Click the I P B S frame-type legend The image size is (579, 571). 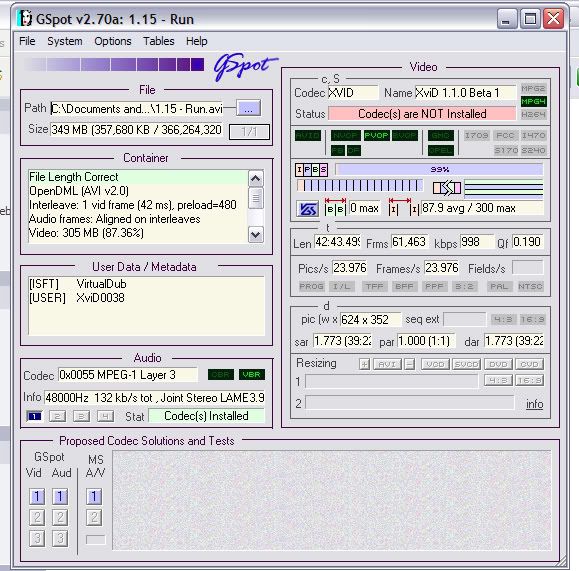pyautogui.click(x=311, y=170)
